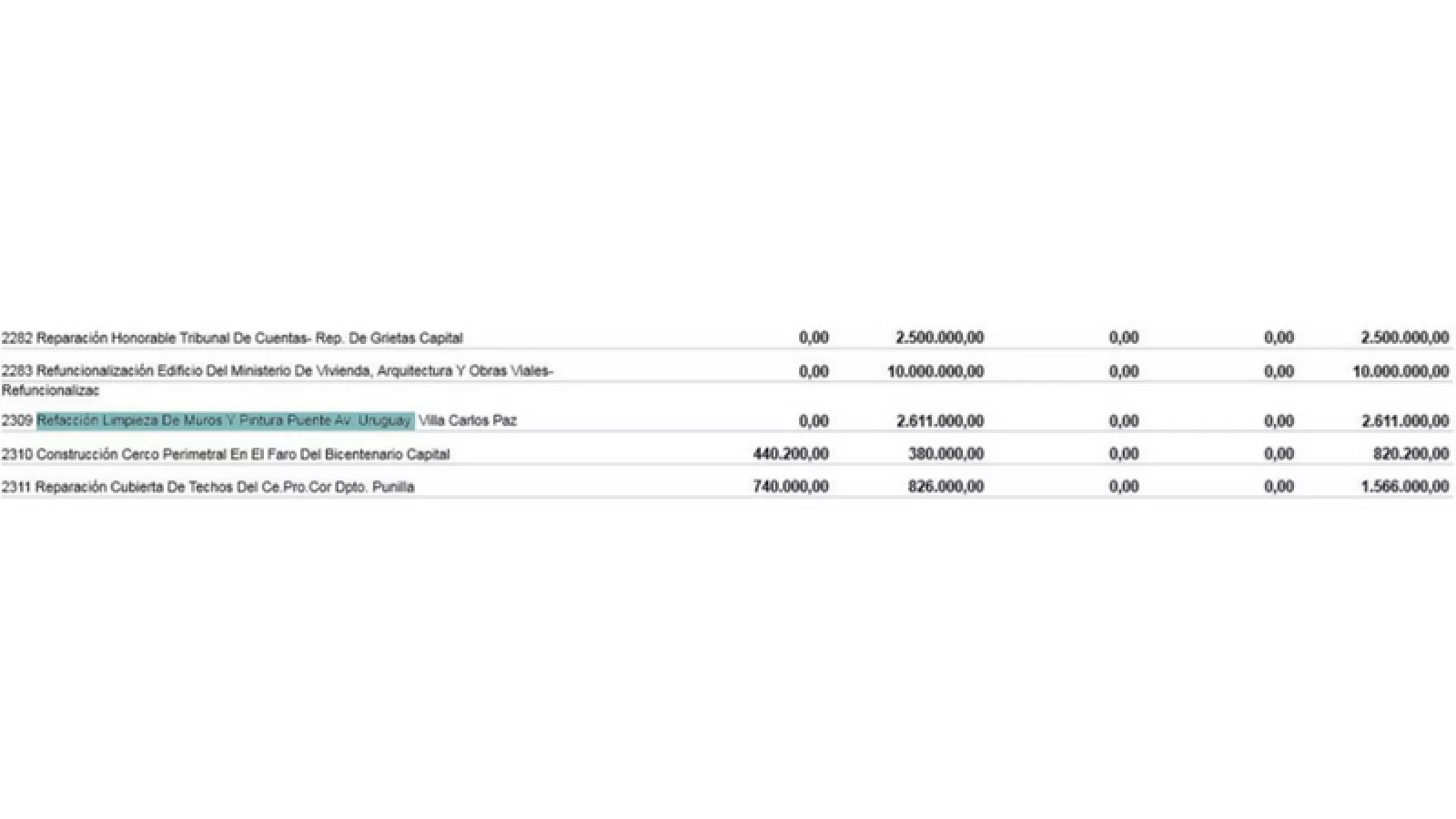Click row number 2309
Screen dimensions: 1456x819
point(16,421)
